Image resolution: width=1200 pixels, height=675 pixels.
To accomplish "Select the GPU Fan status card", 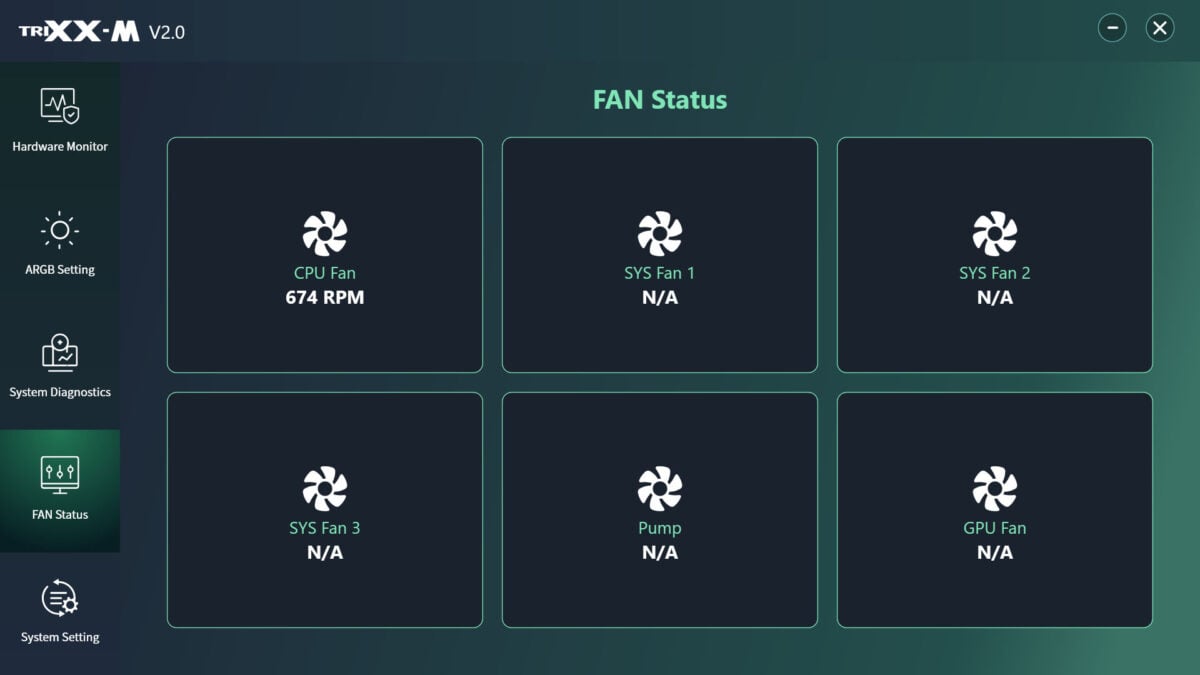I will (x=994, y=510).
